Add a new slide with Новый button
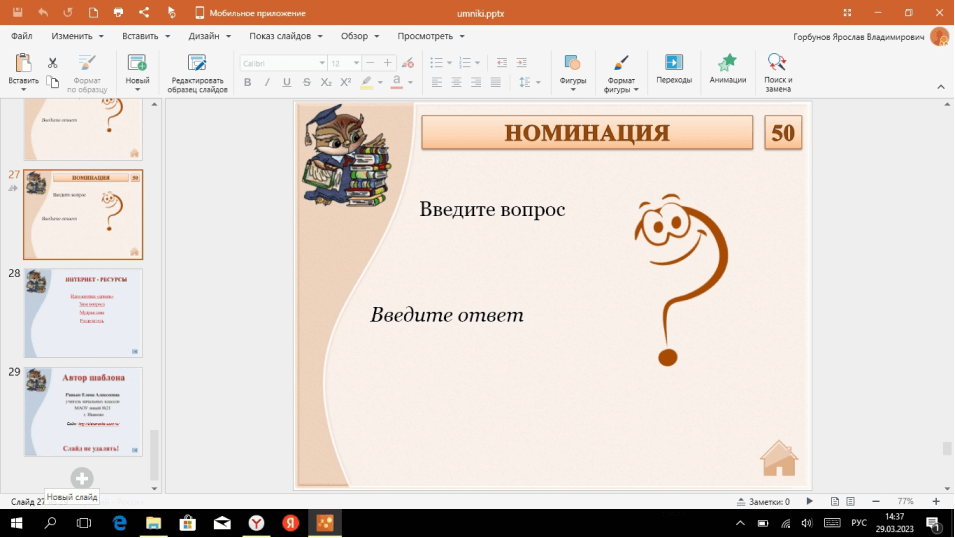 137,68
